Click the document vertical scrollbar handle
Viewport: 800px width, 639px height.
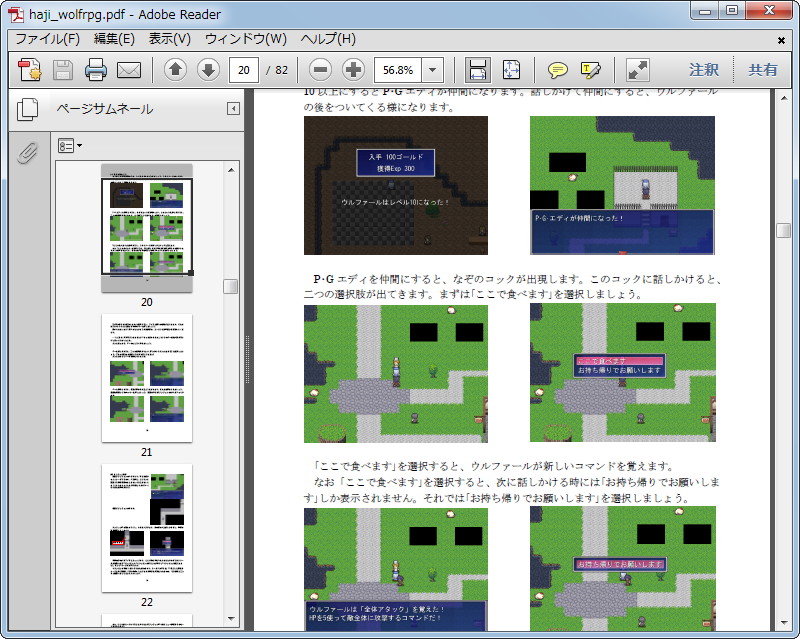click(x=784, y=230)
